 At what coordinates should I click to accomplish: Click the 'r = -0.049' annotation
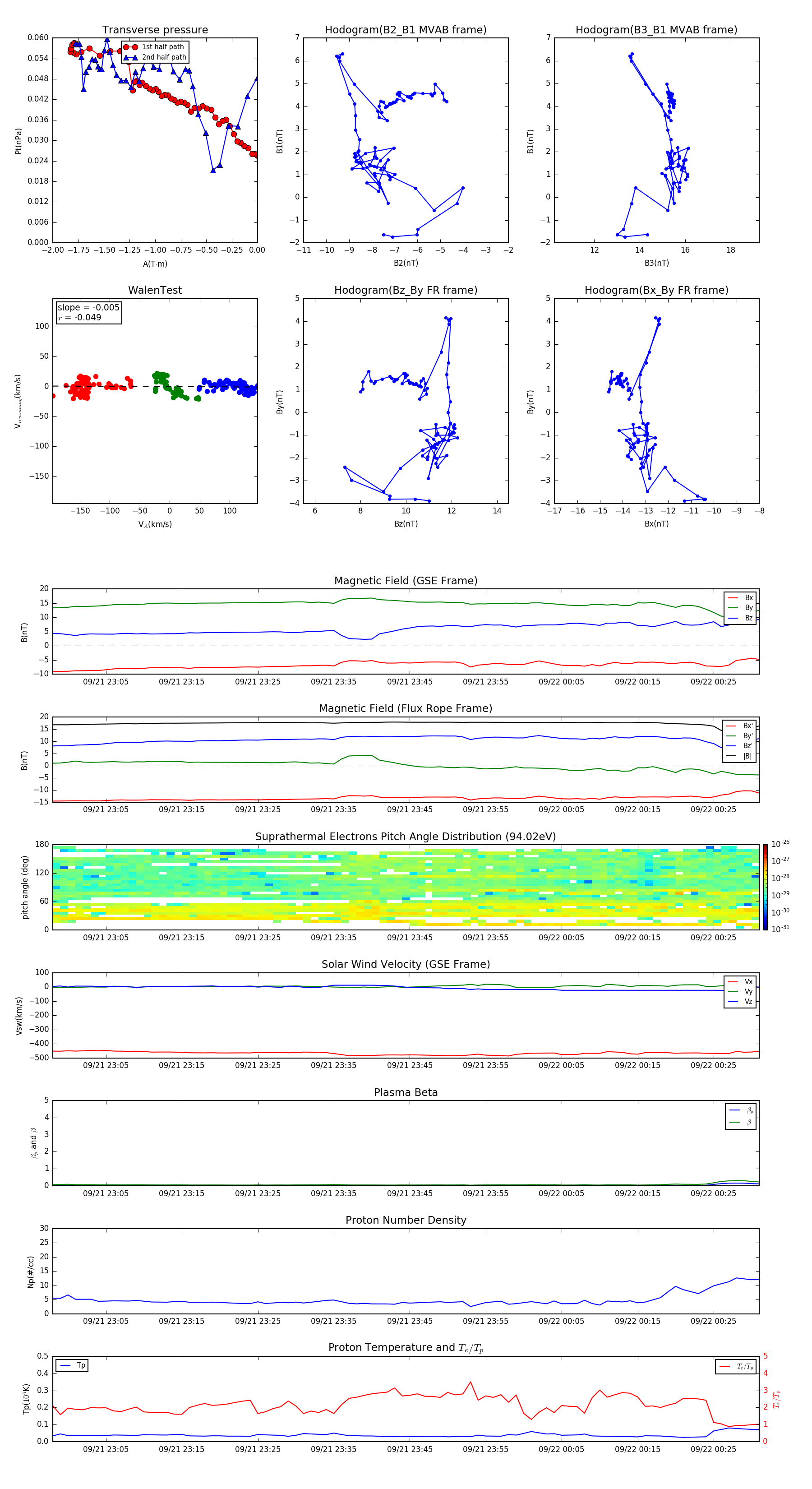(80, 317)
